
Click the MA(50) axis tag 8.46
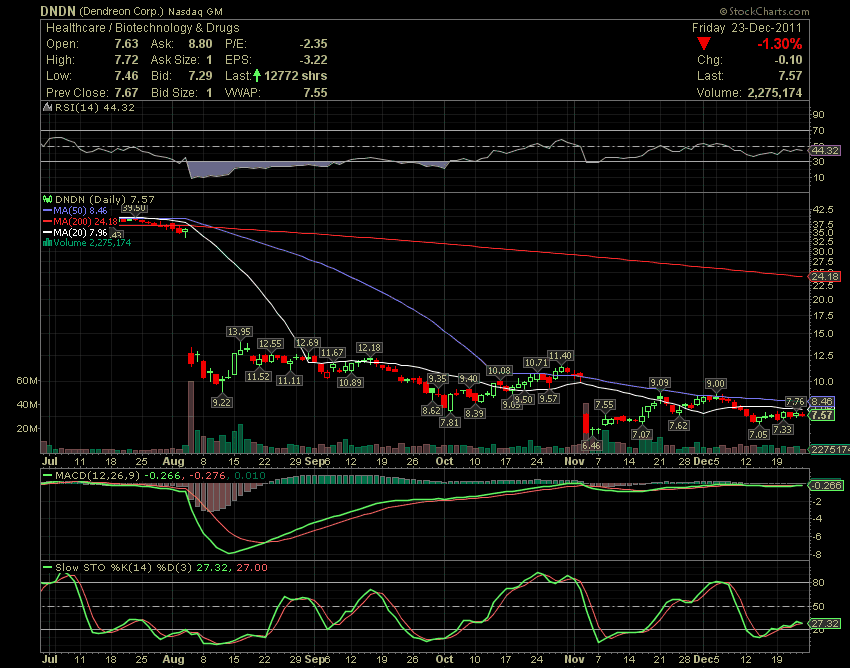tap(822, 402)
